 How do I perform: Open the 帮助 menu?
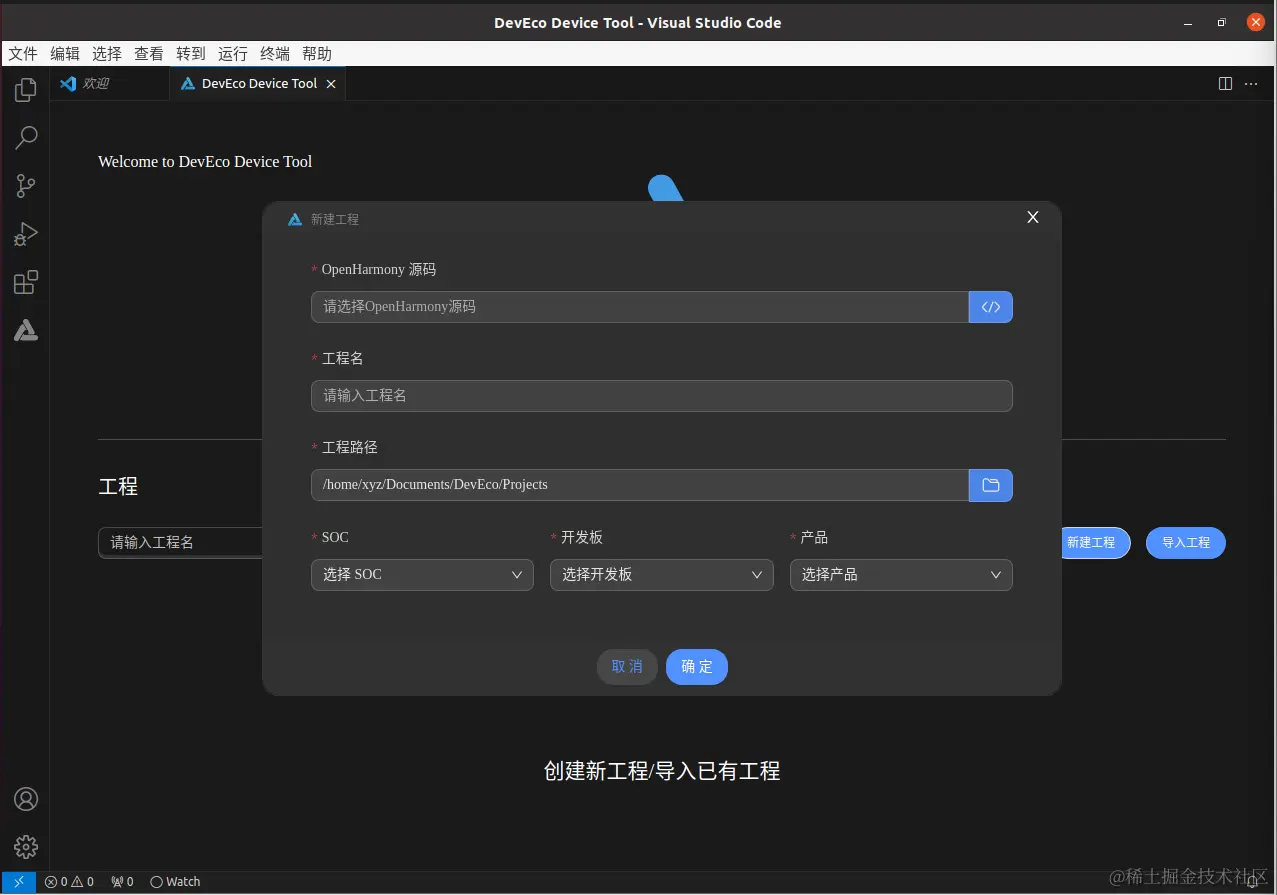(317, 54)
